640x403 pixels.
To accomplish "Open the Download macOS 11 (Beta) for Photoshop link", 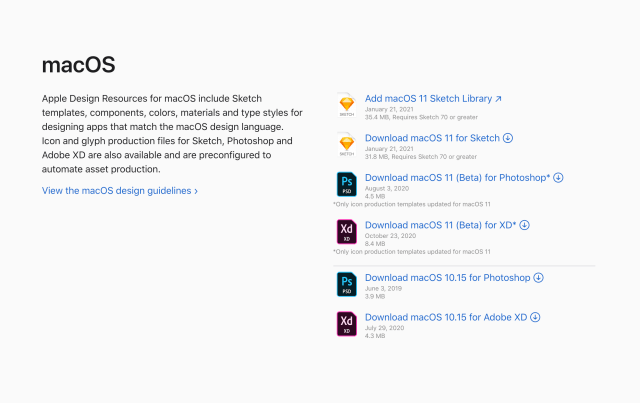I will point(457,178).
